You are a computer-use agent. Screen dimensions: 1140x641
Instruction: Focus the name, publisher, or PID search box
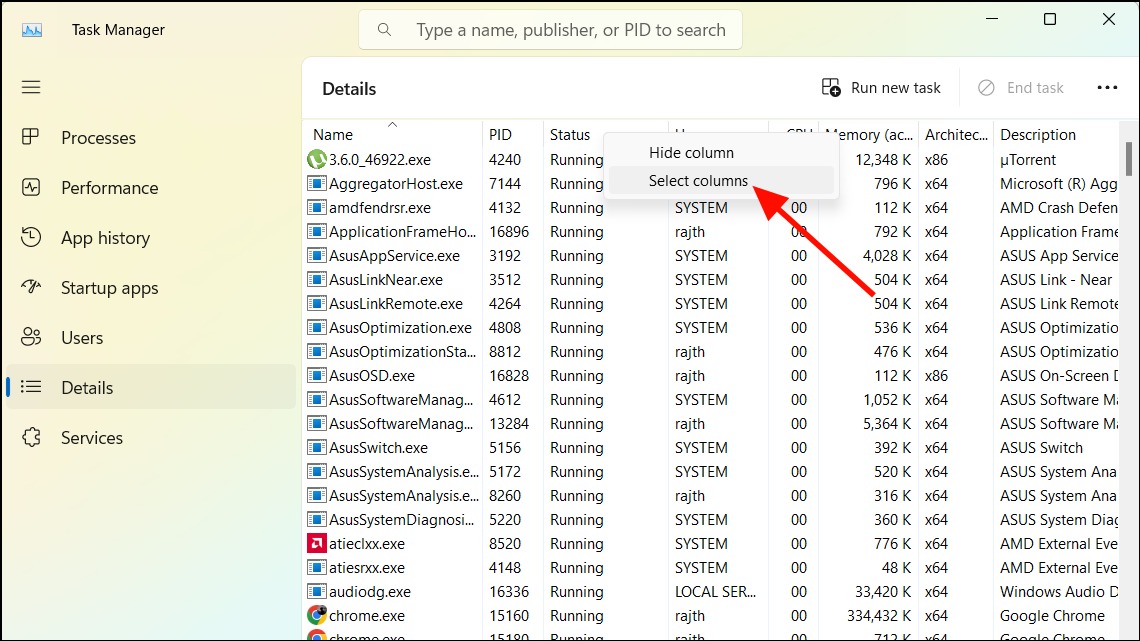550,30
